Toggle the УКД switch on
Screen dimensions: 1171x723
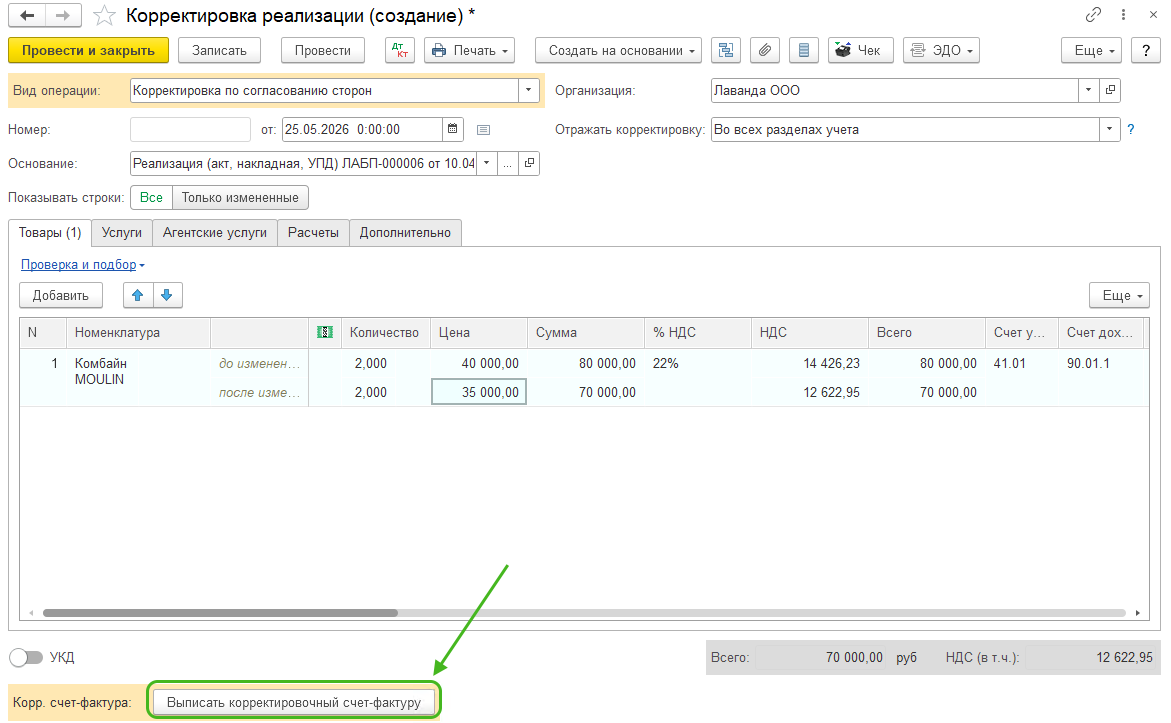[26, 657]
